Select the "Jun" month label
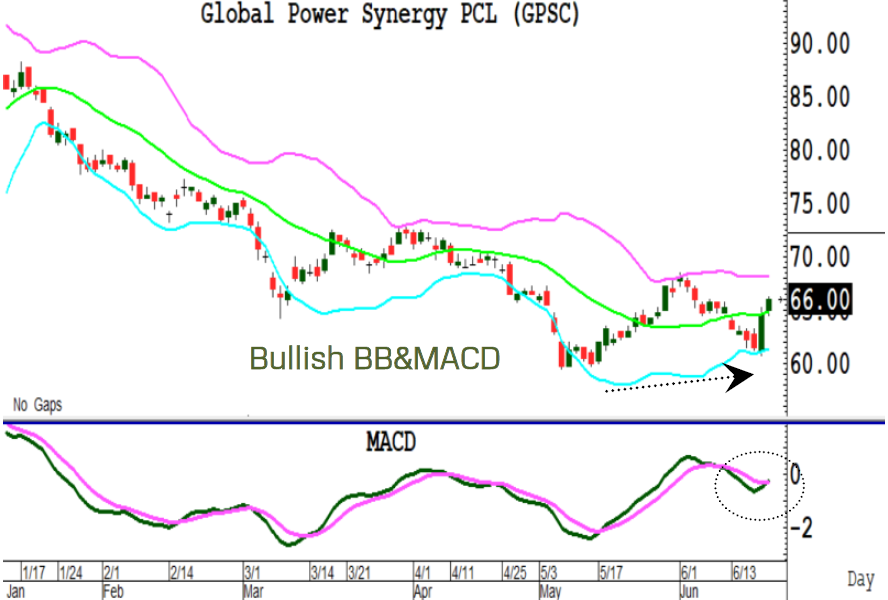 (689, 591)
